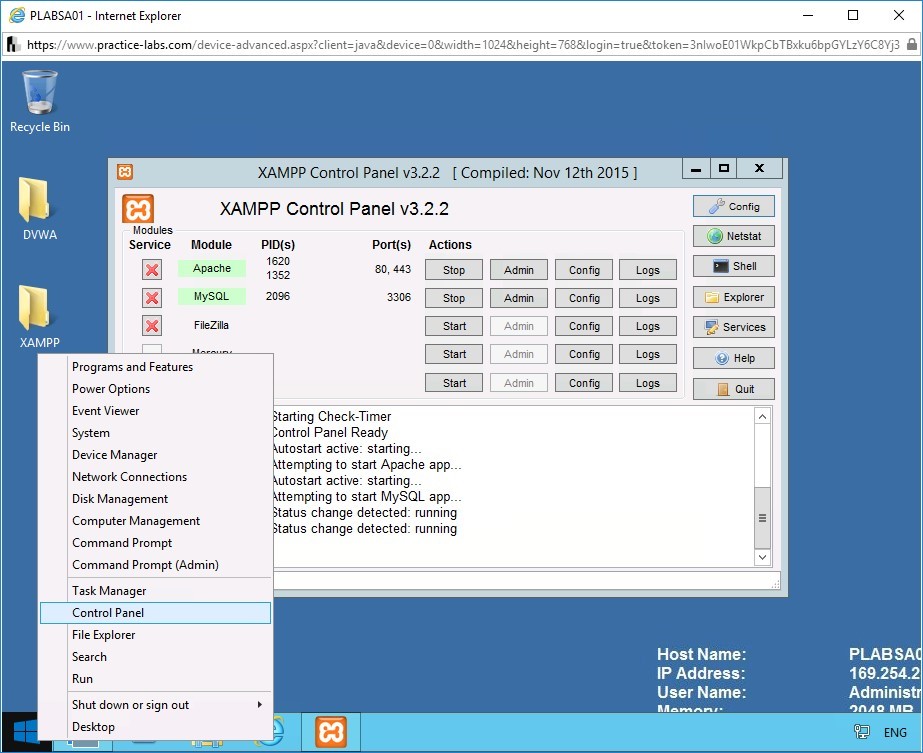Click the ENG language indicator
Screen dimensions: 923x753
click(895, 732)
